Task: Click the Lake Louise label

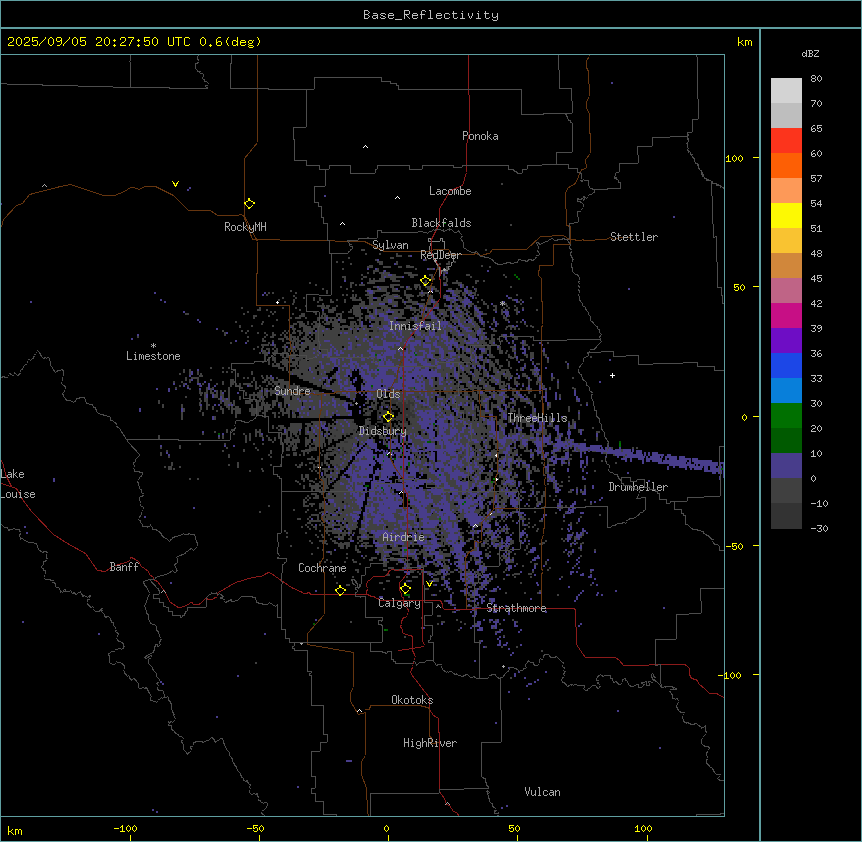Action: tap(18, 484)
